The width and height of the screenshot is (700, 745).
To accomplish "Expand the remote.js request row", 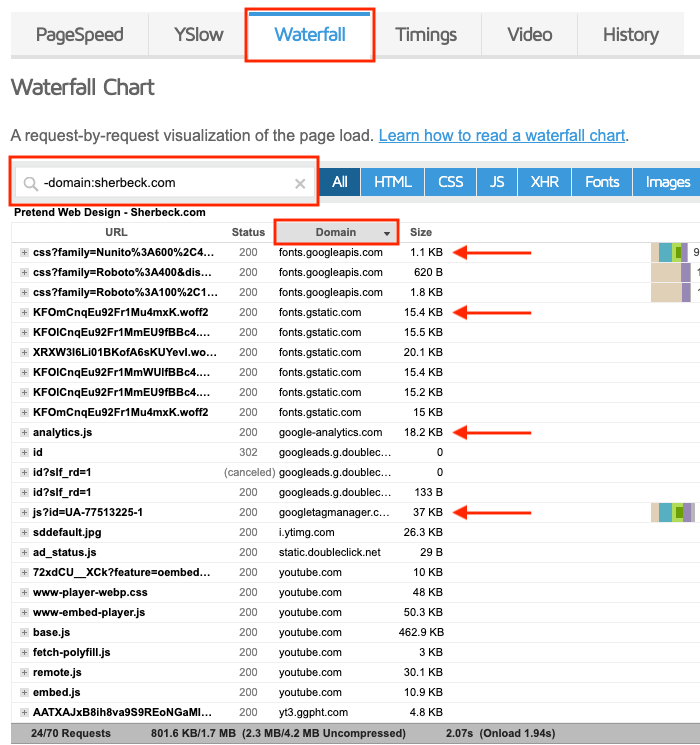I will (24, 672).
